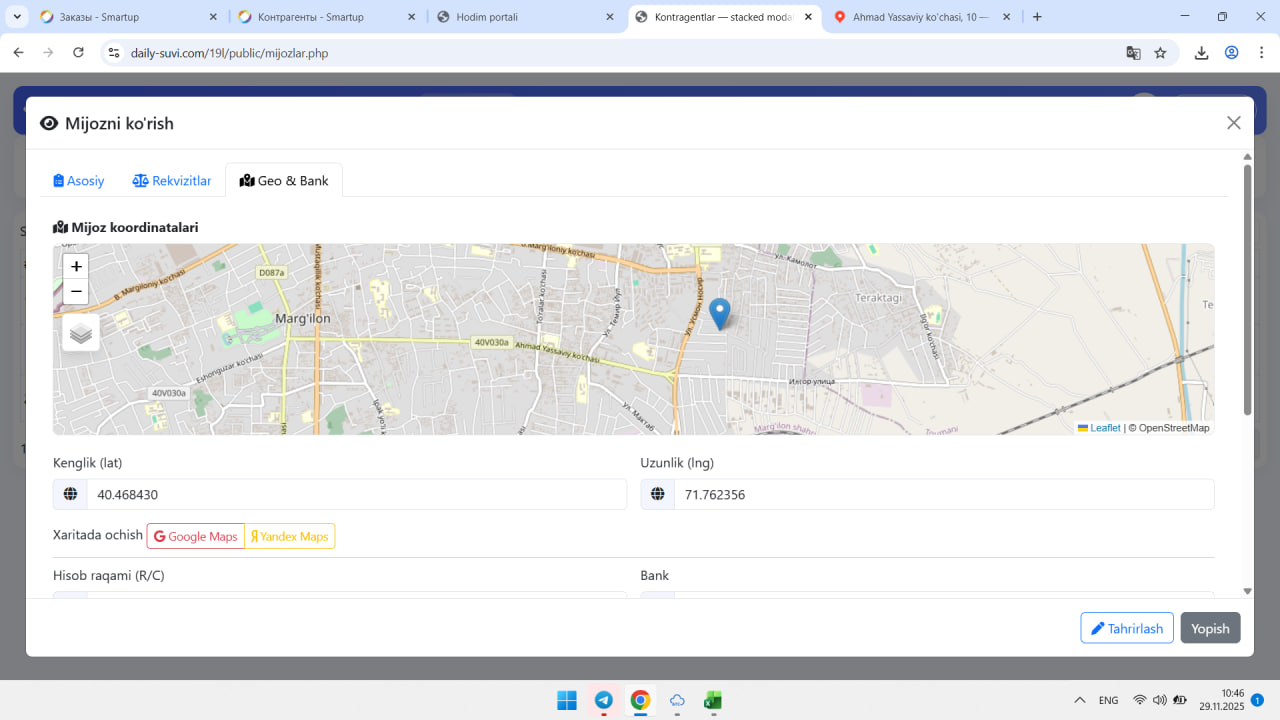Show hidden system tray icons
This screenshot has height=720, width=1280.
click(1080, 700)
